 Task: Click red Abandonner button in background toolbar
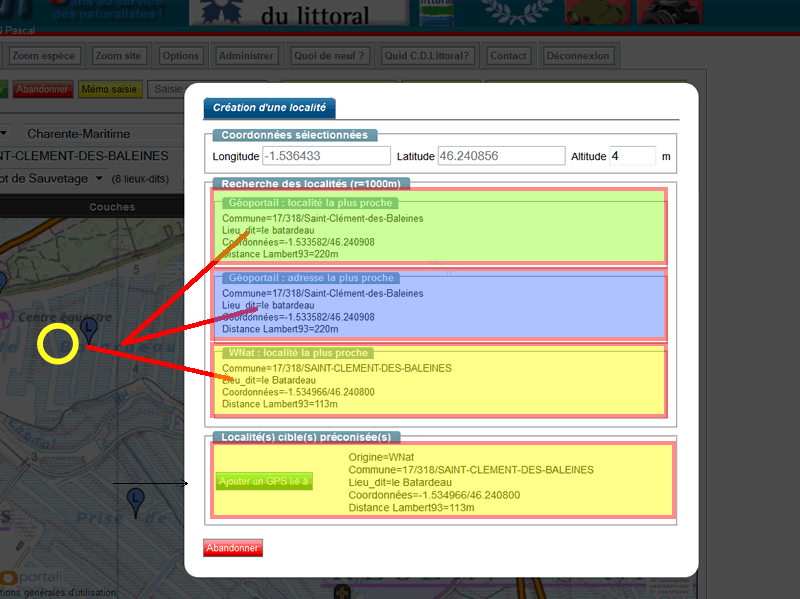click(43, 89)
